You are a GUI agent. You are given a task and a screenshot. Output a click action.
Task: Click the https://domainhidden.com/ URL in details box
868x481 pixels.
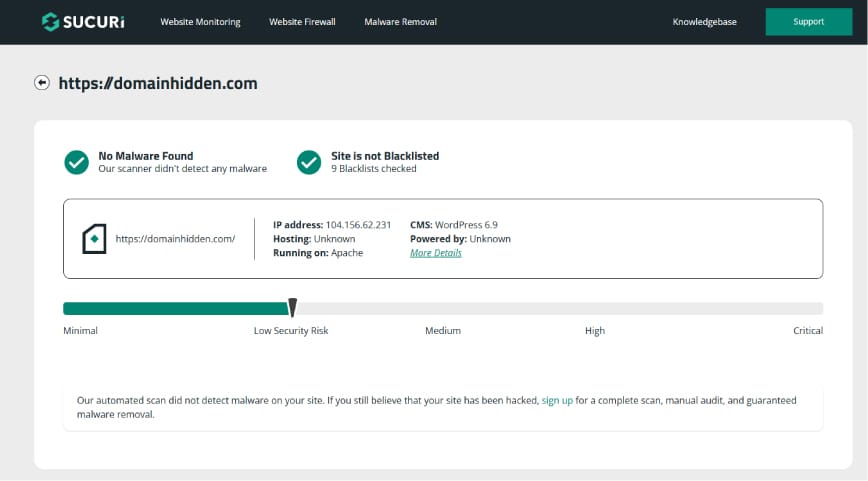[175, 239]
